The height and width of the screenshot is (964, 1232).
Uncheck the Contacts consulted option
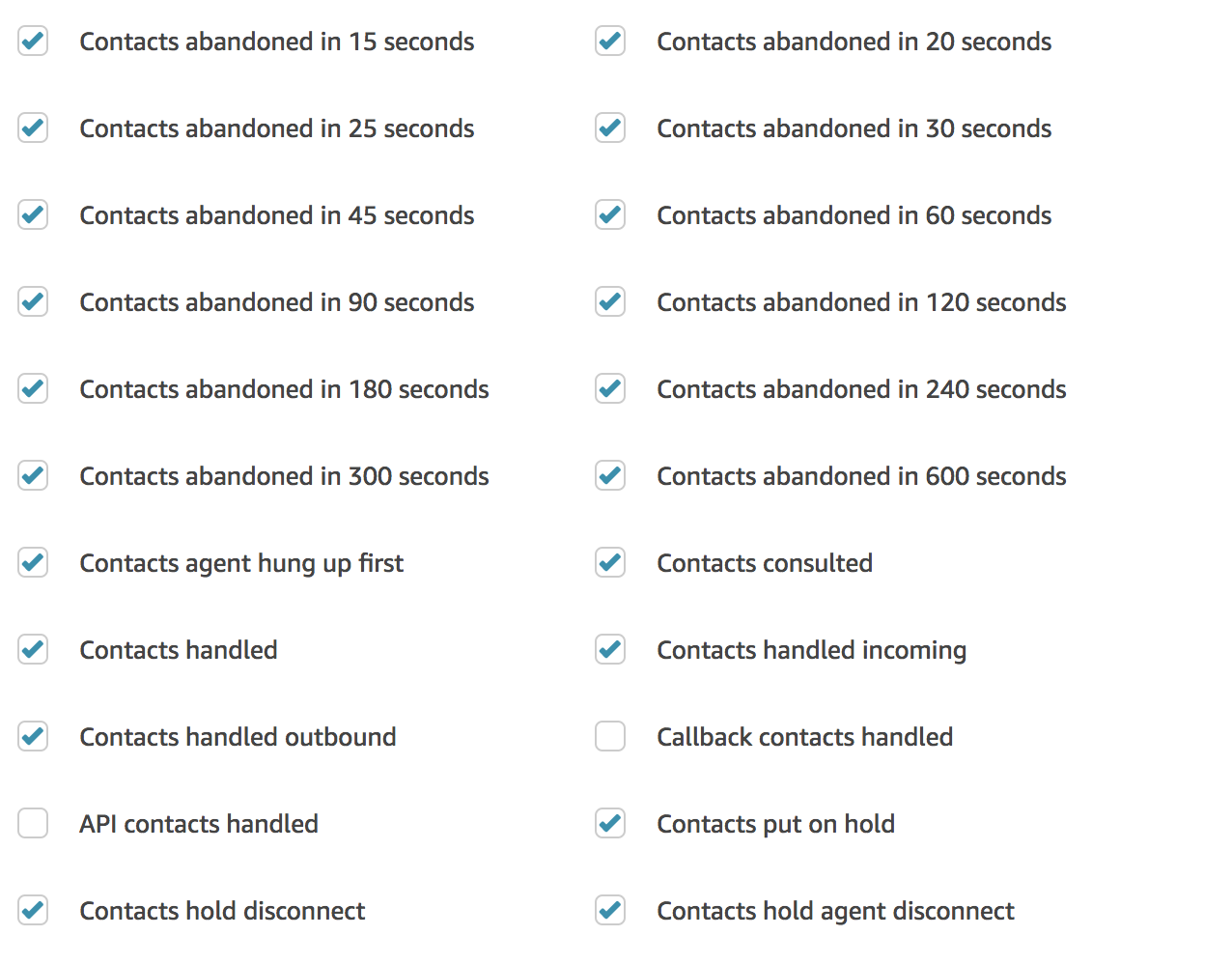(x=610, y=562)
